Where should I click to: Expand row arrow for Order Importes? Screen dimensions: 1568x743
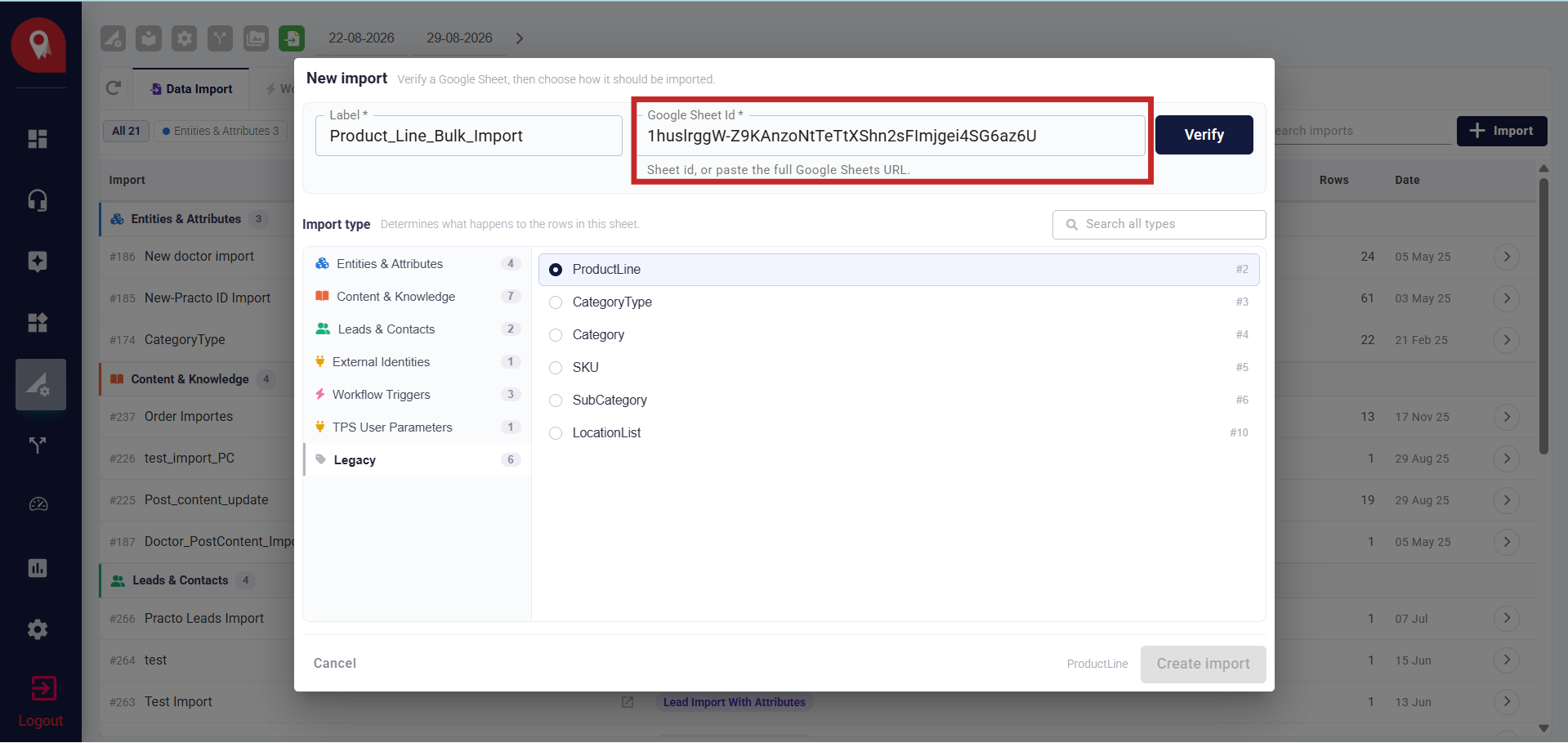click(x=1507, y=417)
